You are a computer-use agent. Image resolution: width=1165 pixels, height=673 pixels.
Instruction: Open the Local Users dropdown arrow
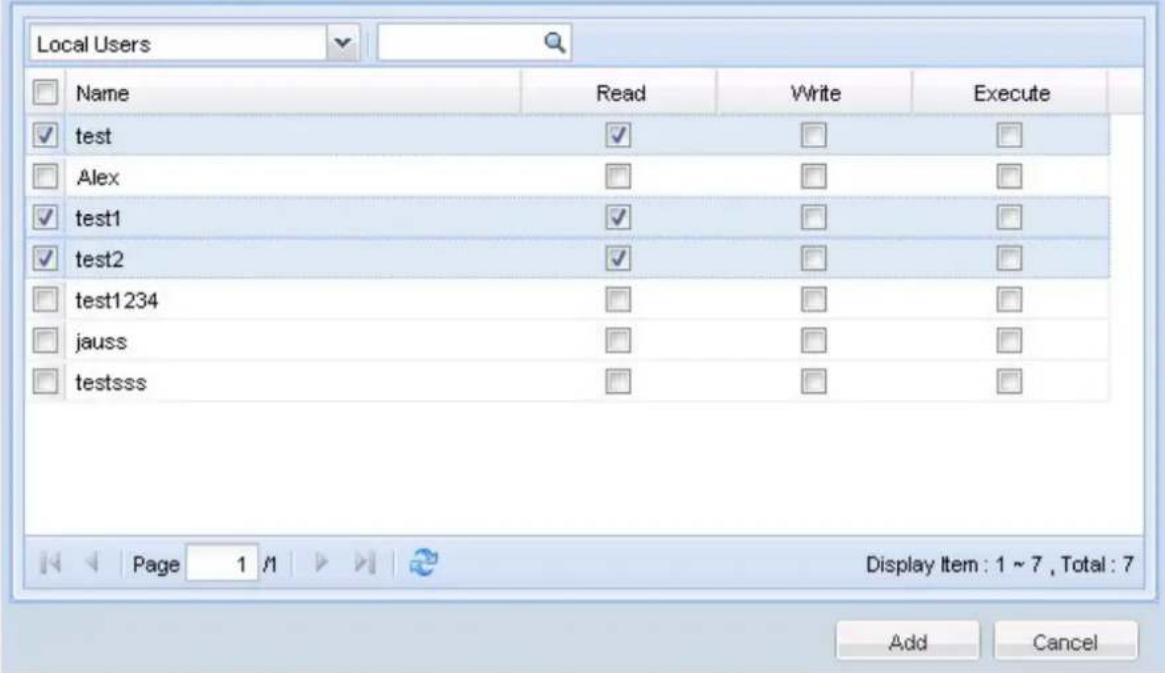coord(343,43)
